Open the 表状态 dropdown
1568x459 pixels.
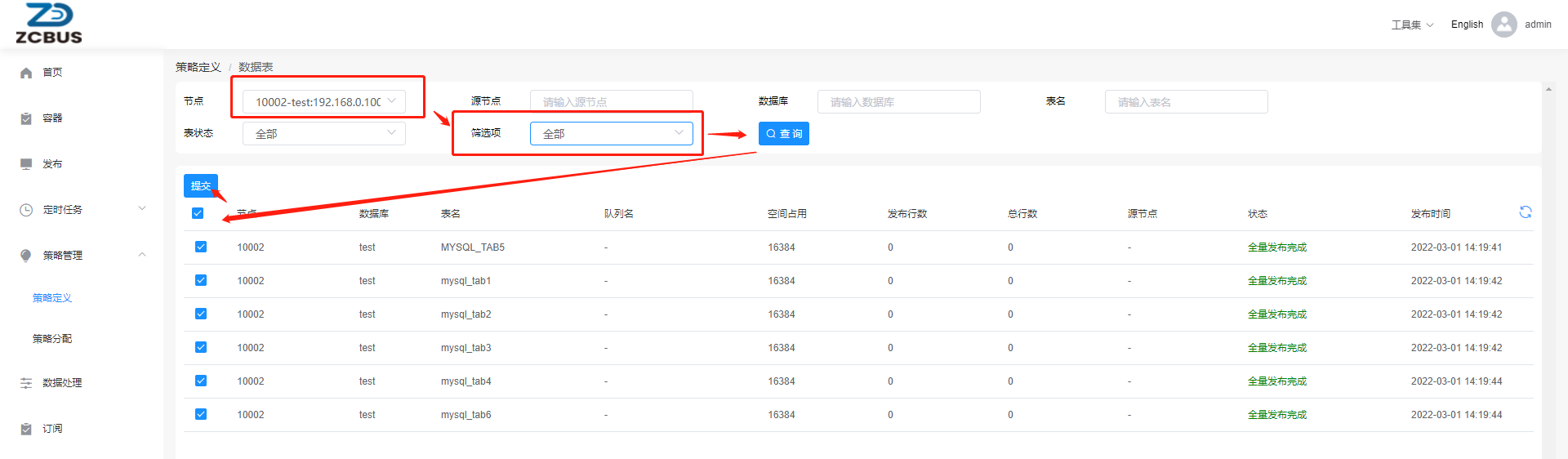tap(324, 133)
